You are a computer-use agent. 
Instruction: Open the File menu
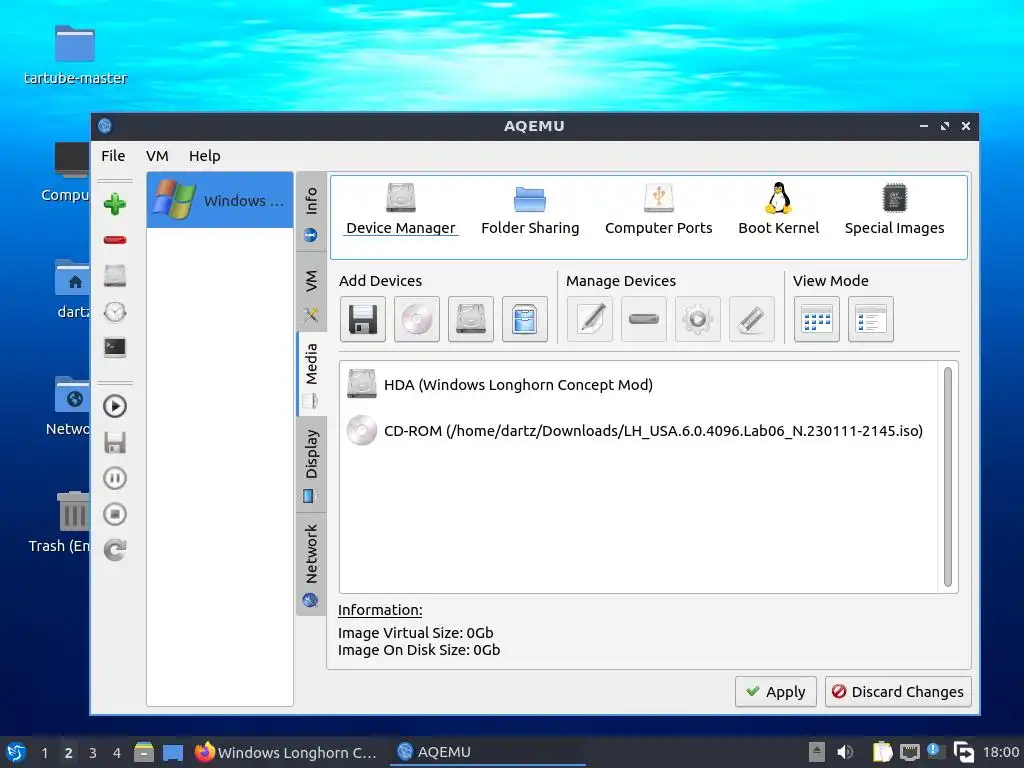(113, 156)
